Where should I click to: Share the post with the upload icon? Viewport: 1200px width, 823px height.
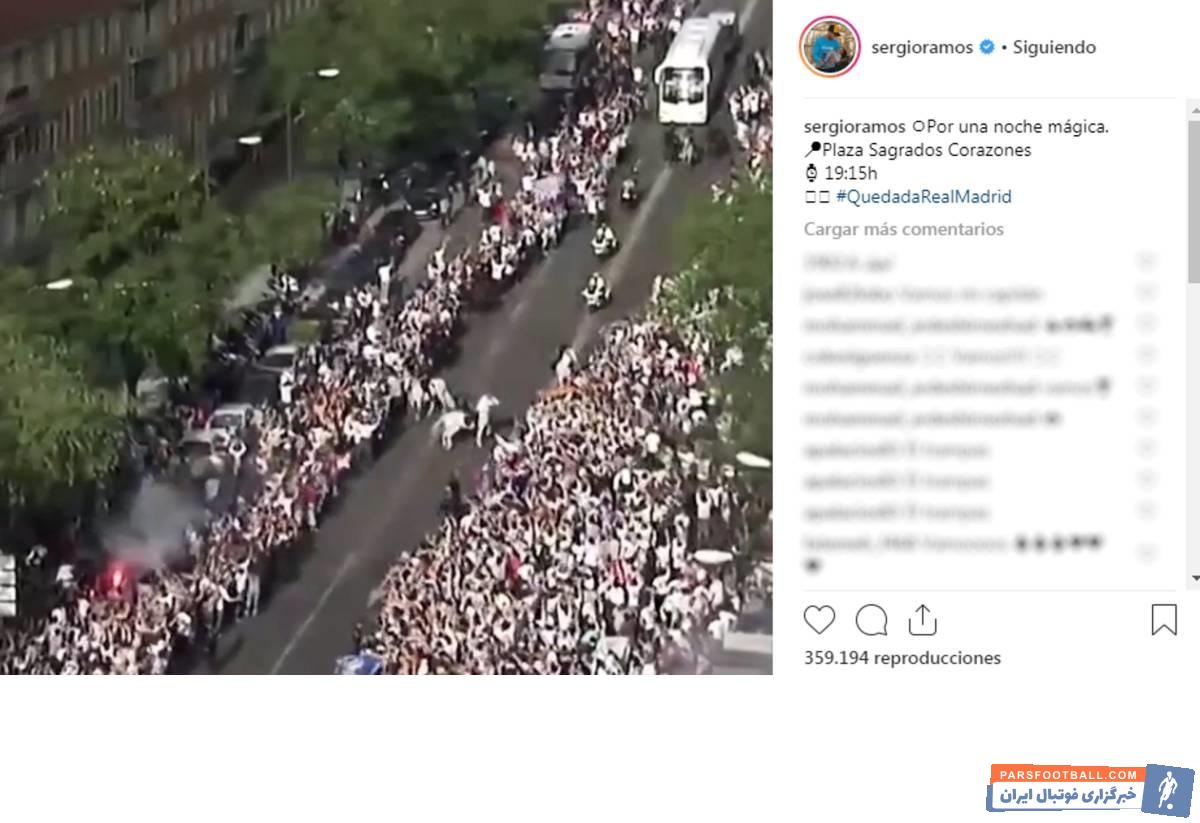click(x=922, y=620)
